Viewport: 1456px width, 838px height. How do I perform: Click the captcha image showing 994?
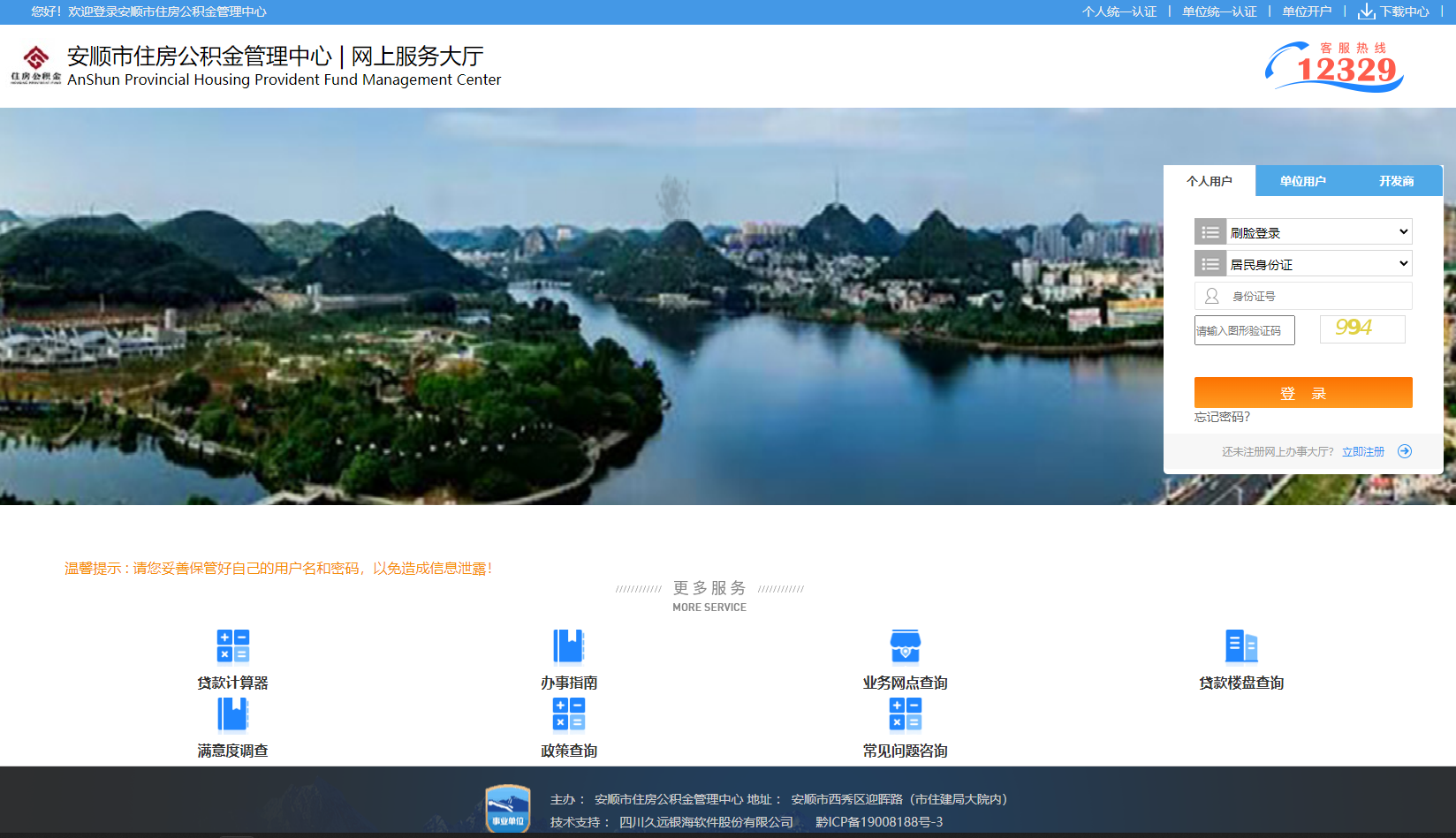click(1361, 328)
